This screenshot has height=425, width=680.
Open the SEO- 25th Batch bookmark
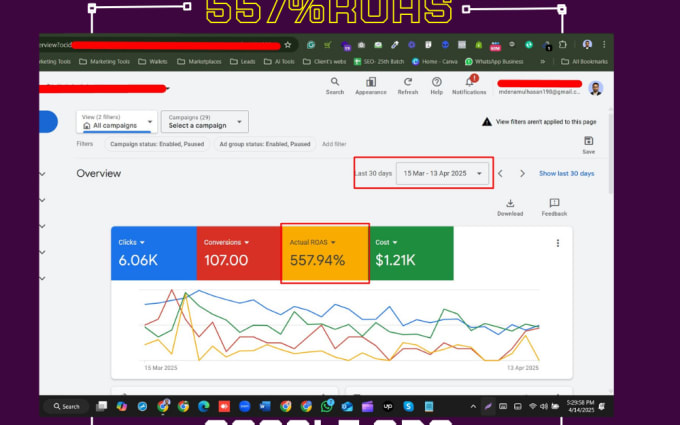tap(379, 62)
